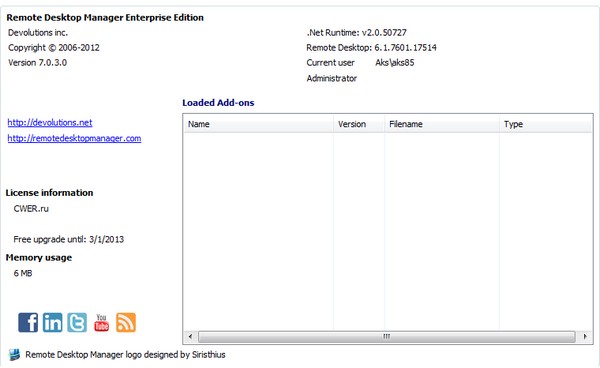Open the RSS feed icon
Image resolution: width=600 pixels, height=368 pixels.
(126, 322)
